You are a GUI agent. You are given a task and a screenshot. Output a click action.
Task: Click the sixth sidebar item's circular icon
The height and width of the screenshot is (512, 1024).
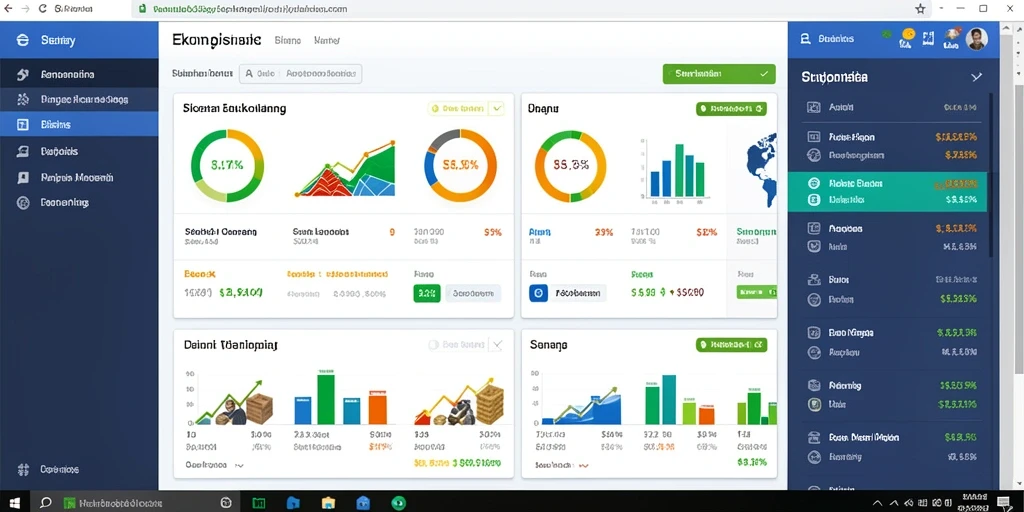coord(23,202)
